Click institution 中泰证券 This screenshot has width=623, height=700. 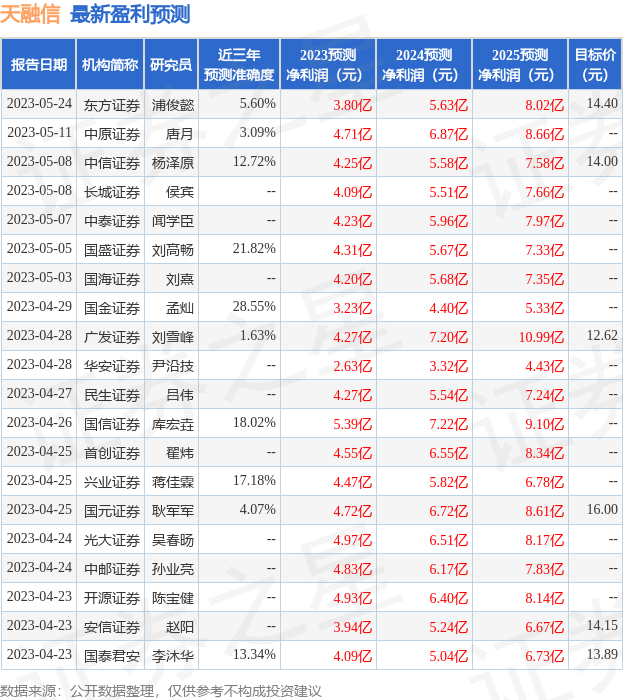(112, 221)
